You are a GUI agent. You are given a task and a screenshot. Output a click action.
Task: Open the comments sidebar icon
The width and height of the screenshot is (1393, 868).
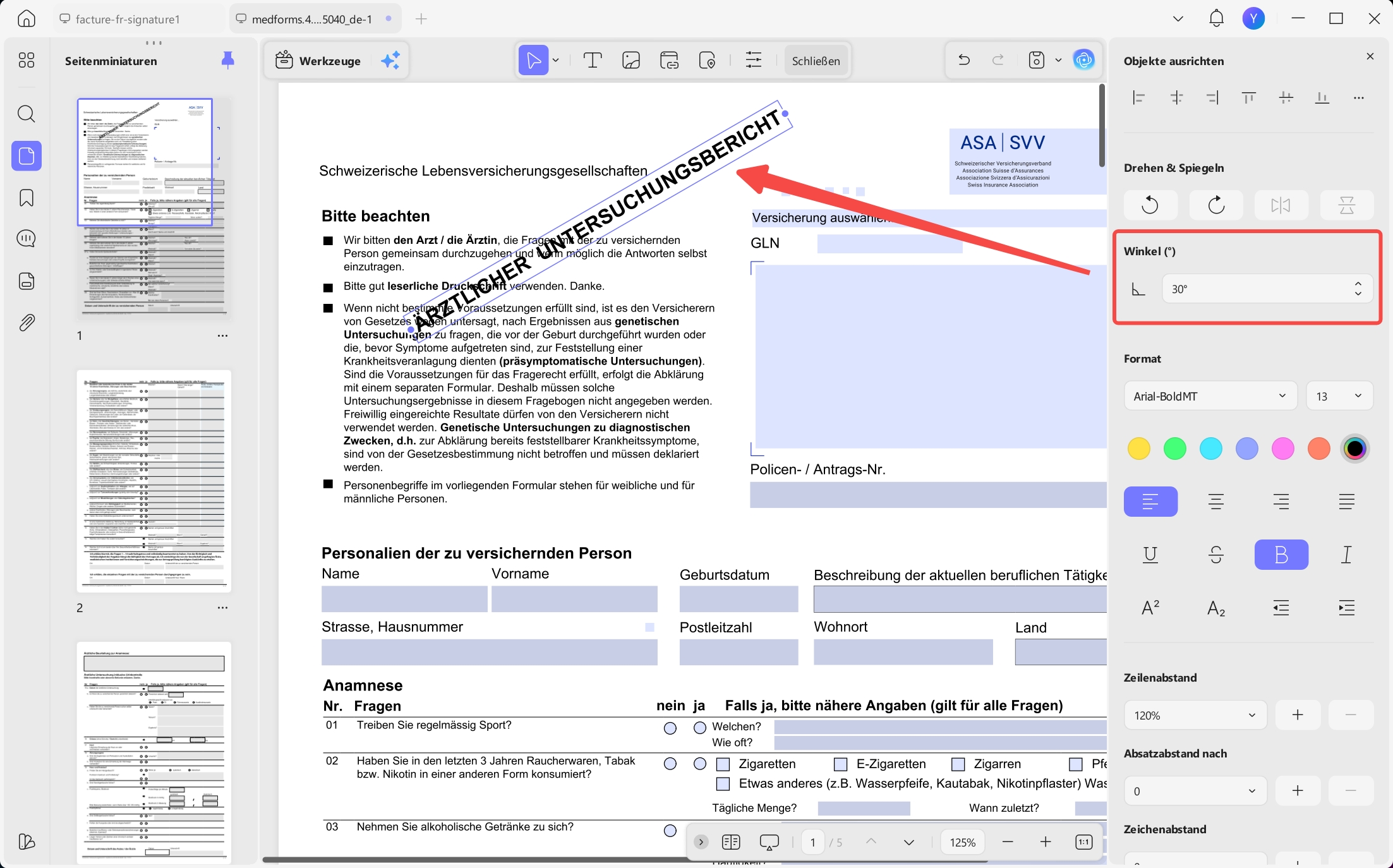pyautogui.click(x=27, y=238)
